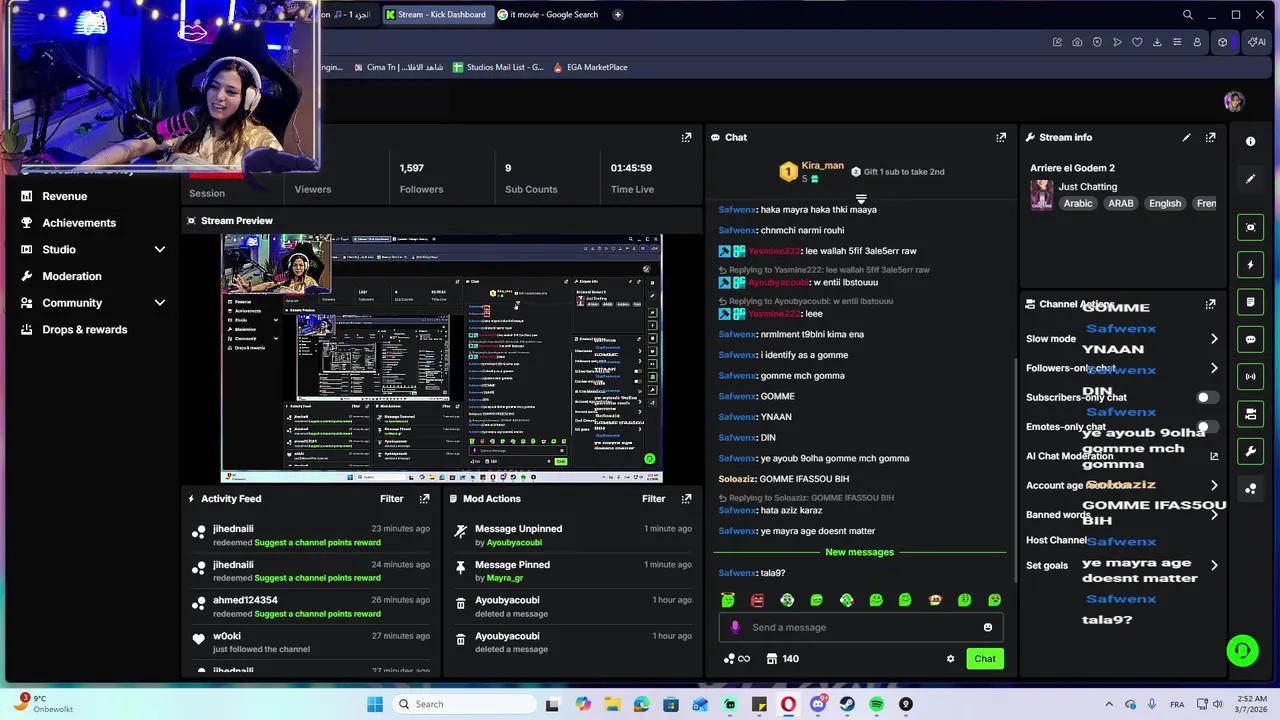1280x720 pixels.
Task: Open Cima Tn bookmark
Action: click(x=399, y=67)
